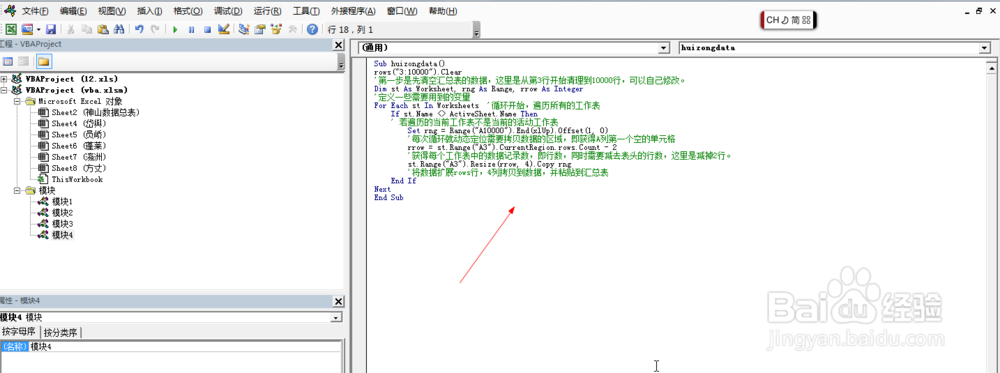Collapse the 模块 folder node

coord(18,191)
